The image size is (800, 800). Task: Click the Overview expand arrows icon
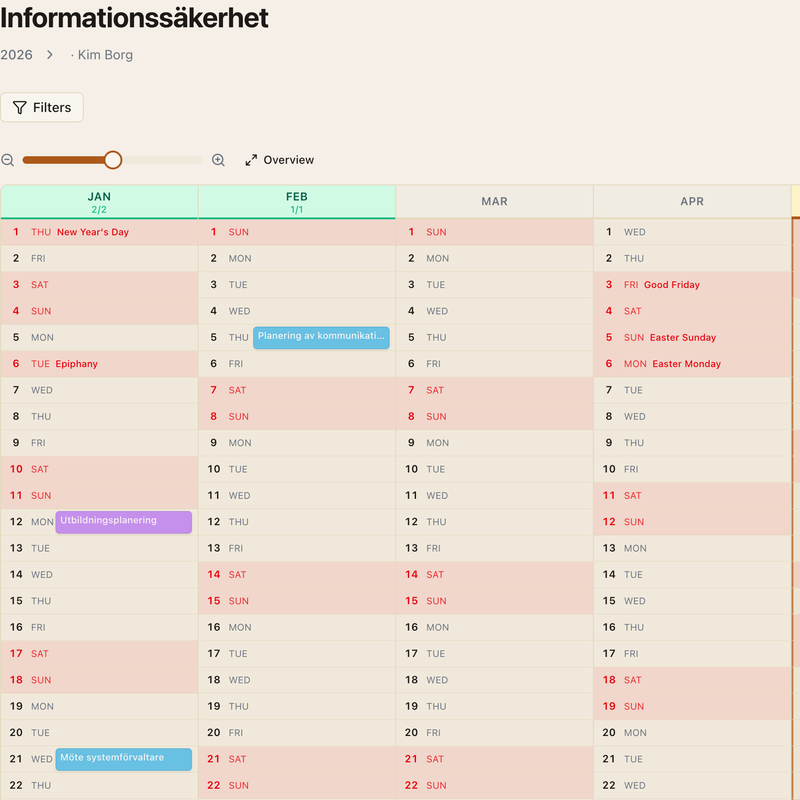point(251,160)
